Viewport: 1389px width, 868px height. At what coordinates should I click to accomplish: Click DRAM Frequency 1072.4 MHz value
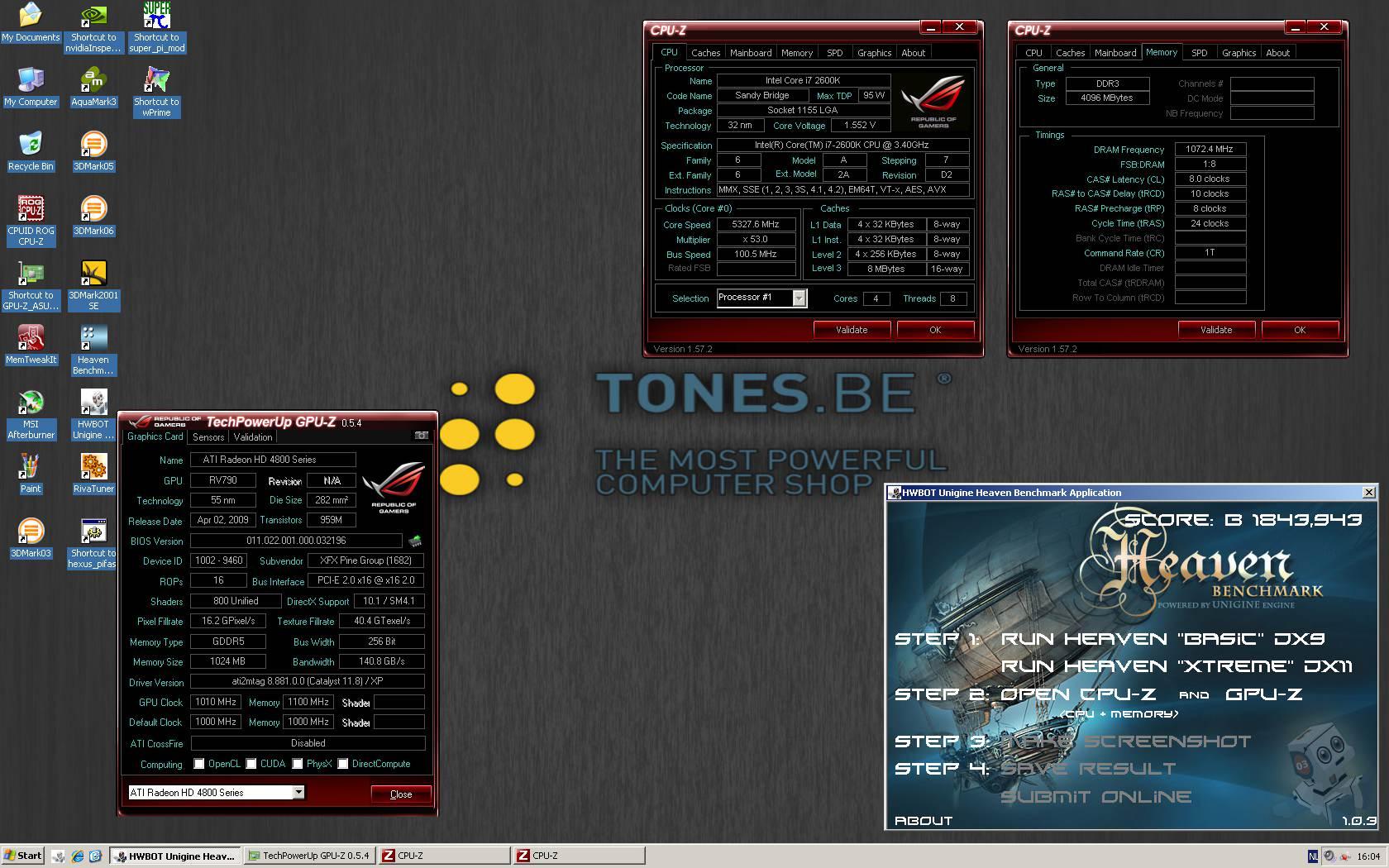click(x=1210, y=150)
